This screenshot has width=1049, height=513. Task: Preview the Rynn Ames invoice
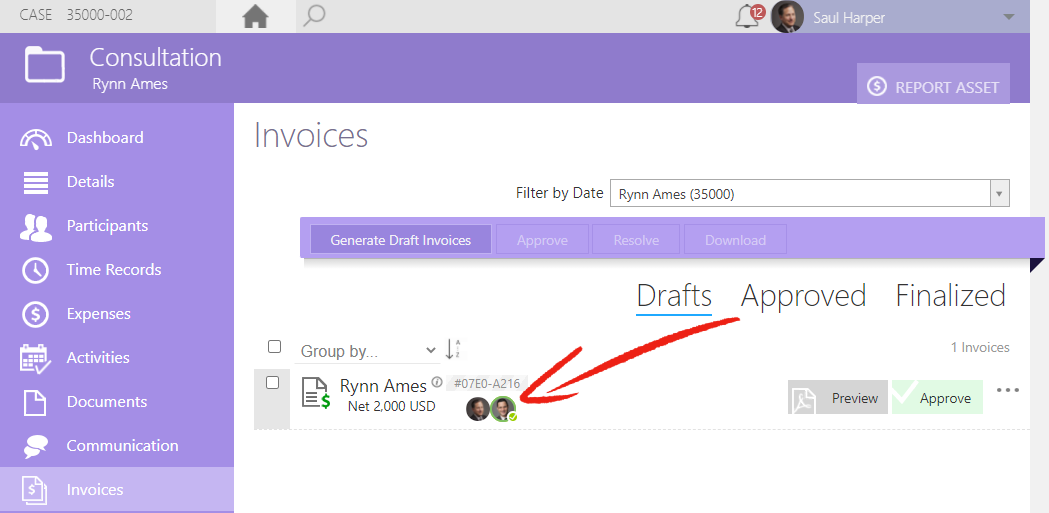pos(838,398)
